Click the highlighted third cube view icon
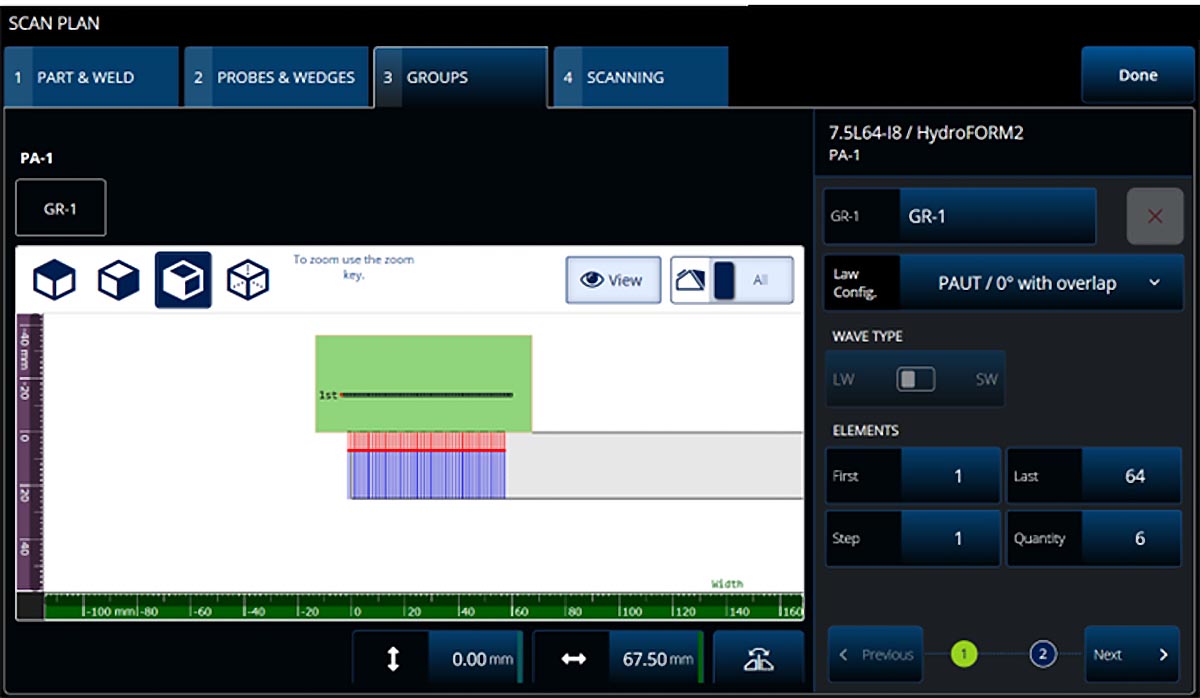The image size is (1200, 698). [182, 280]
